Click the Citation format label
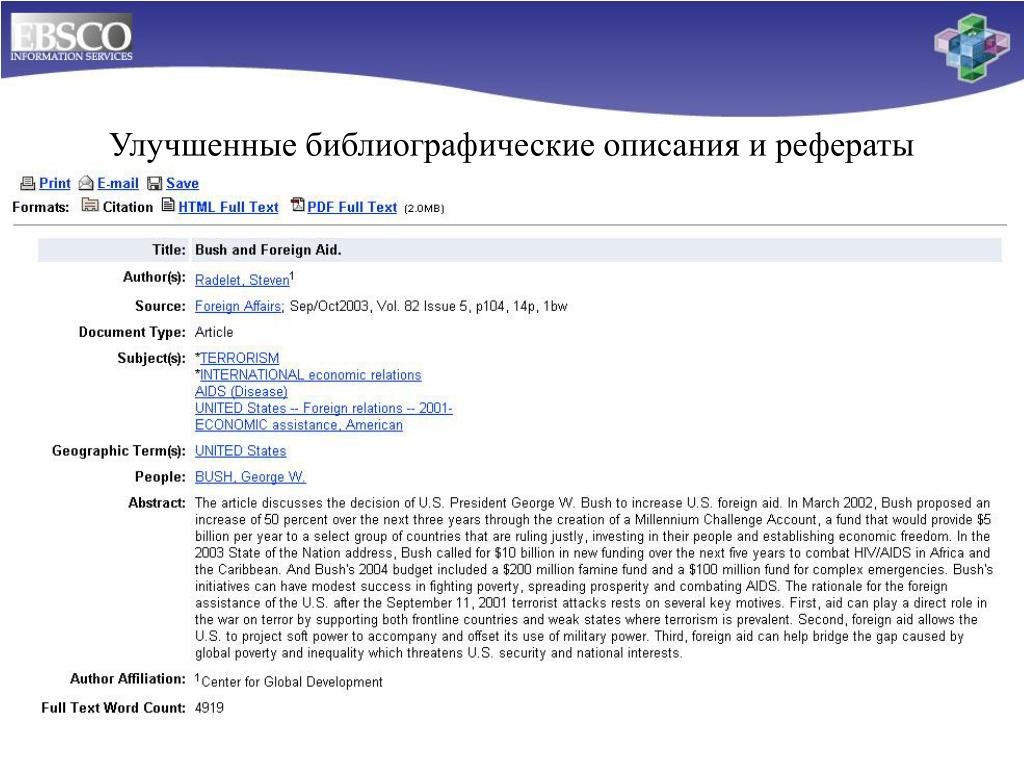Viewport: 1024px width, 768px height. click(127, 207)
